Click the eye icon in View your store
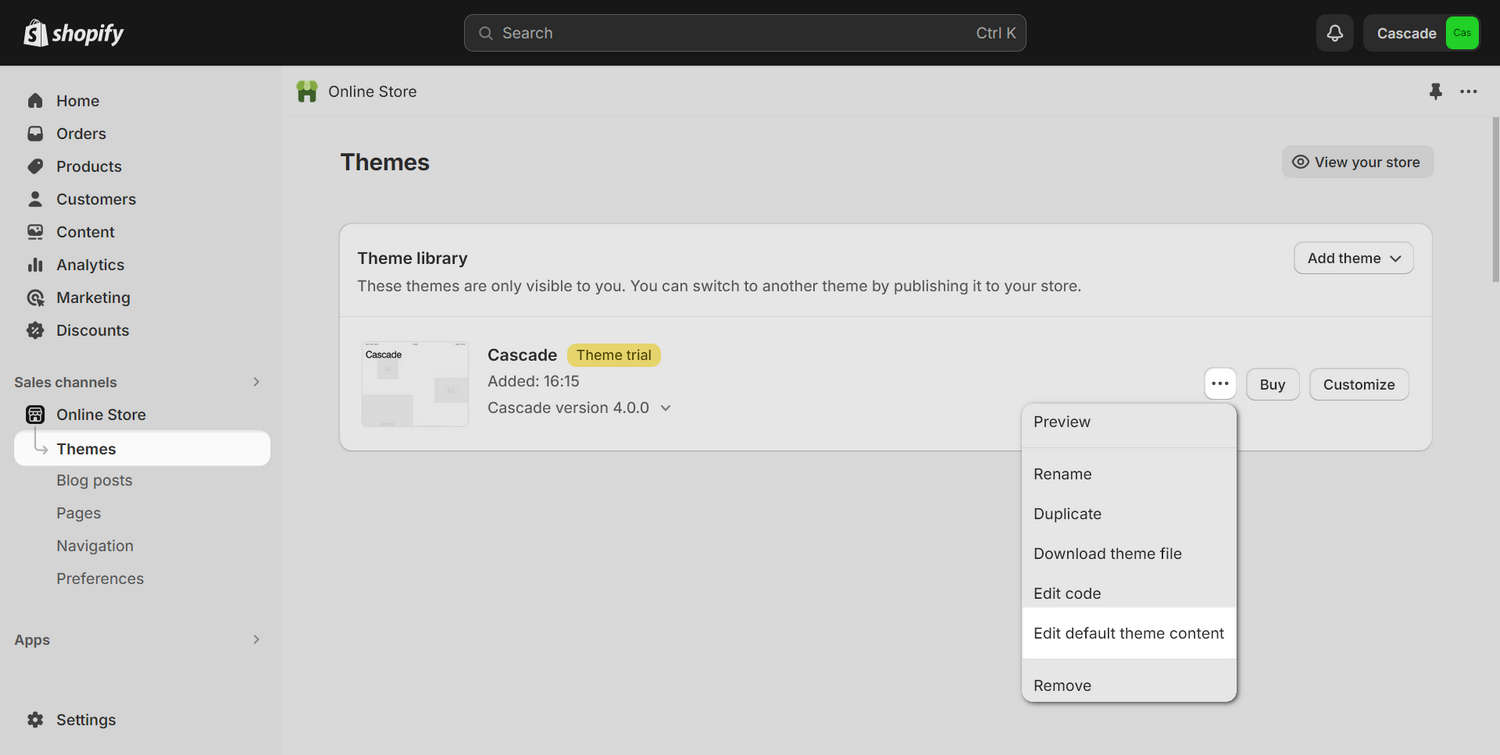This screenshot has width=1500, height=755. [1300, 162]
